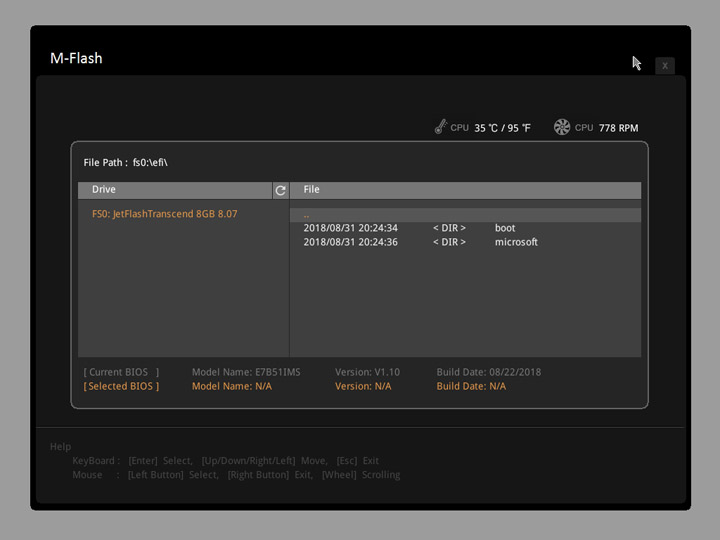
Task: Click the CPU temperature reading
Action: pos(502,128)
